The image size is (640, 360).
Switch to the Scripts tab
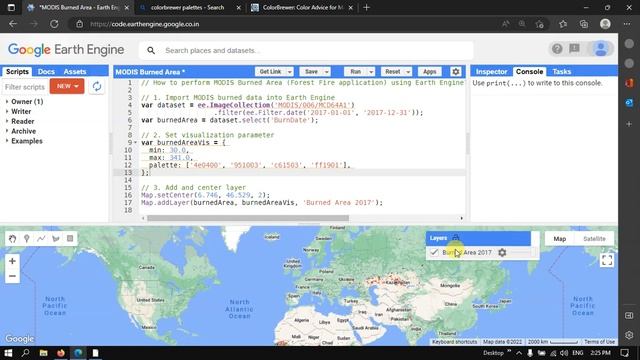(x=17, y=71)
